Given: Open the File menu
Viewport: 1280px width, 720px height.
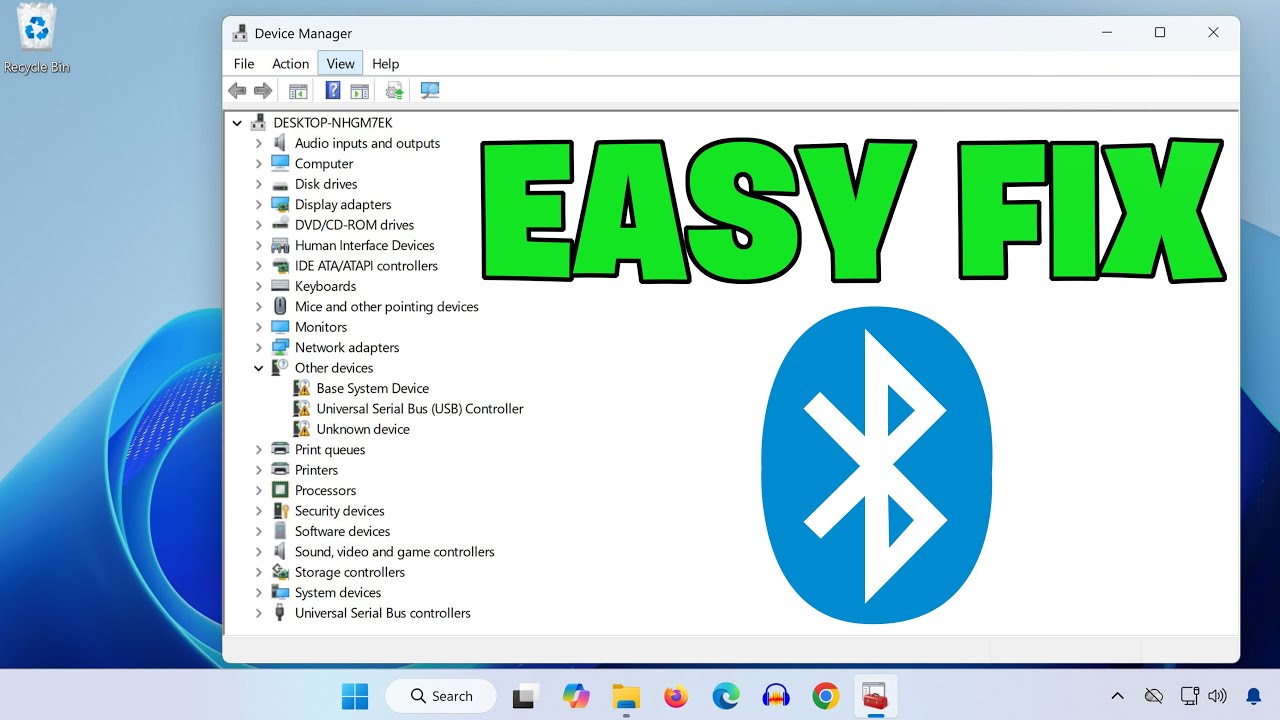Looking at the screenshot, I should click(x=244, y=63).
